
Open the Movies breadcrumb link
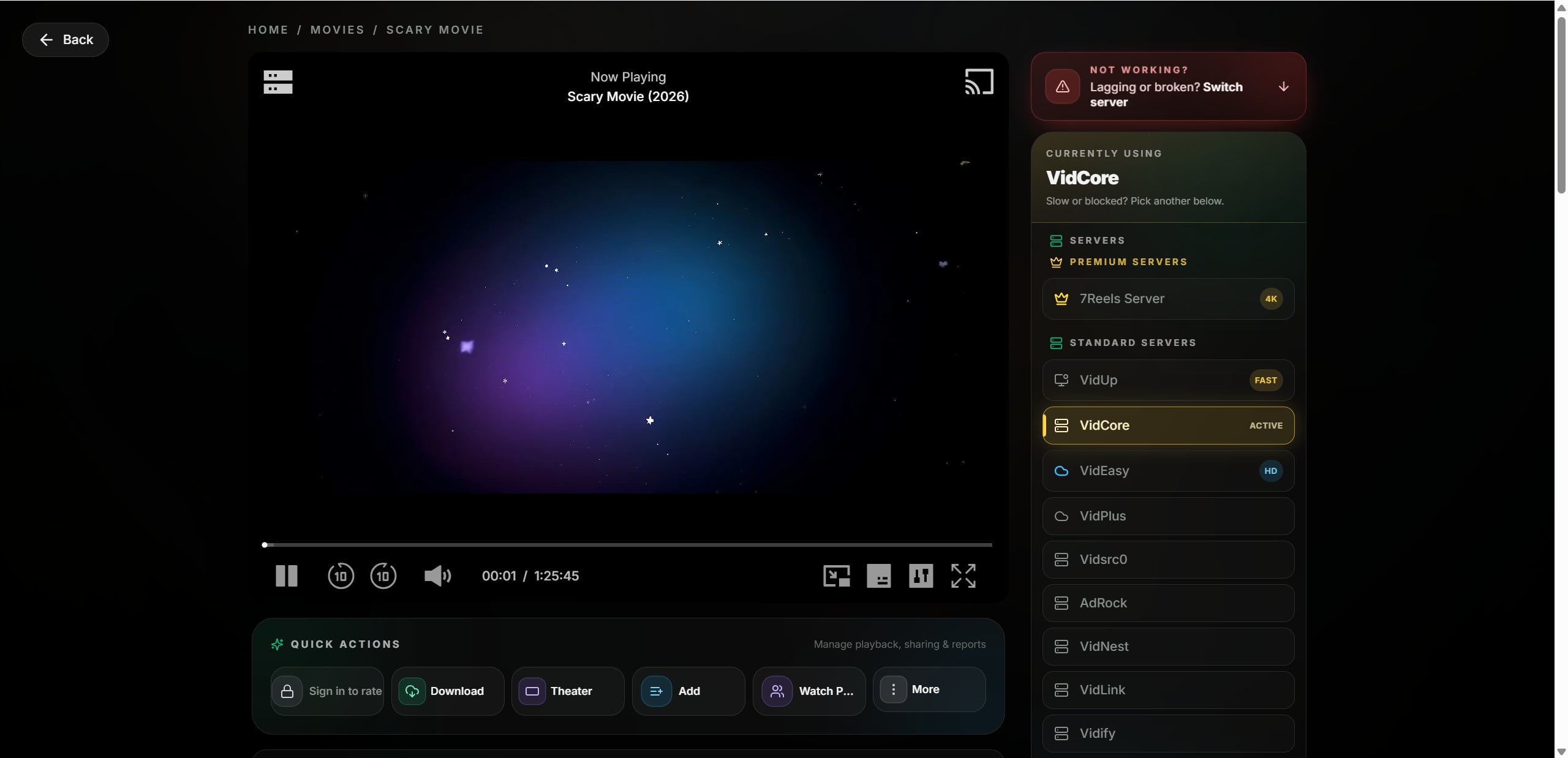(x=337, y=29)
